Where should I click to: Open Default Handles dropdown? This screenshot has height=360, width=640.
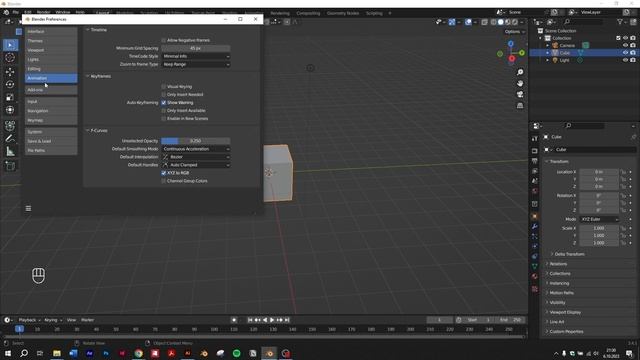(x=196, y=165)
